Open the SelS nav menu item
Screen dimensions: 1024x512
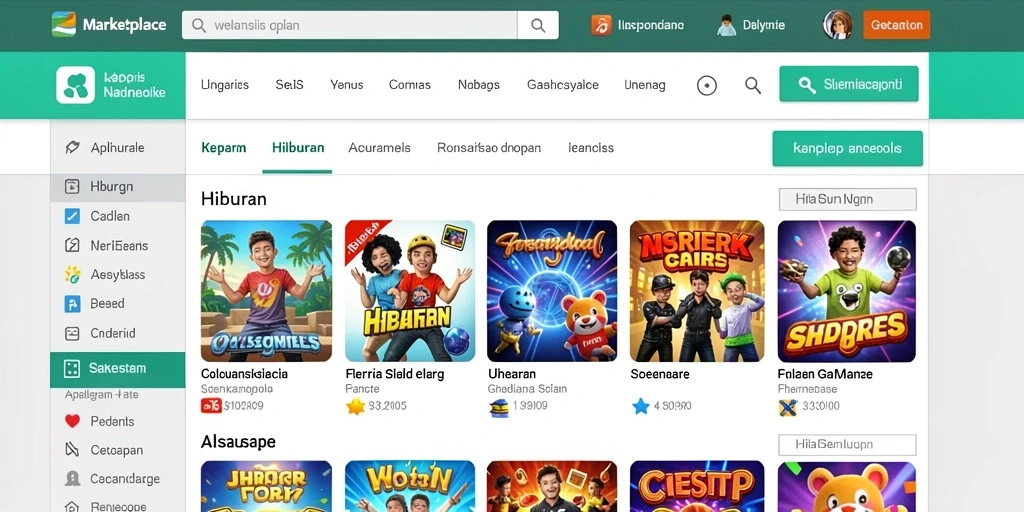(x=289, y=85)
